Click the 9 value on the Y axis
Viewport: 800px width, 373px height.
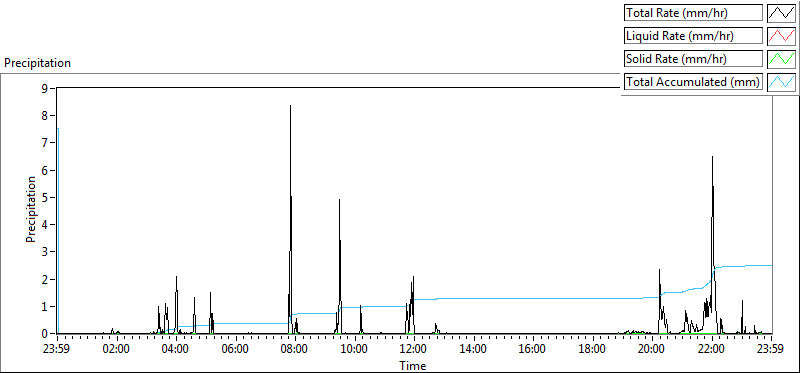coord(45,88)
